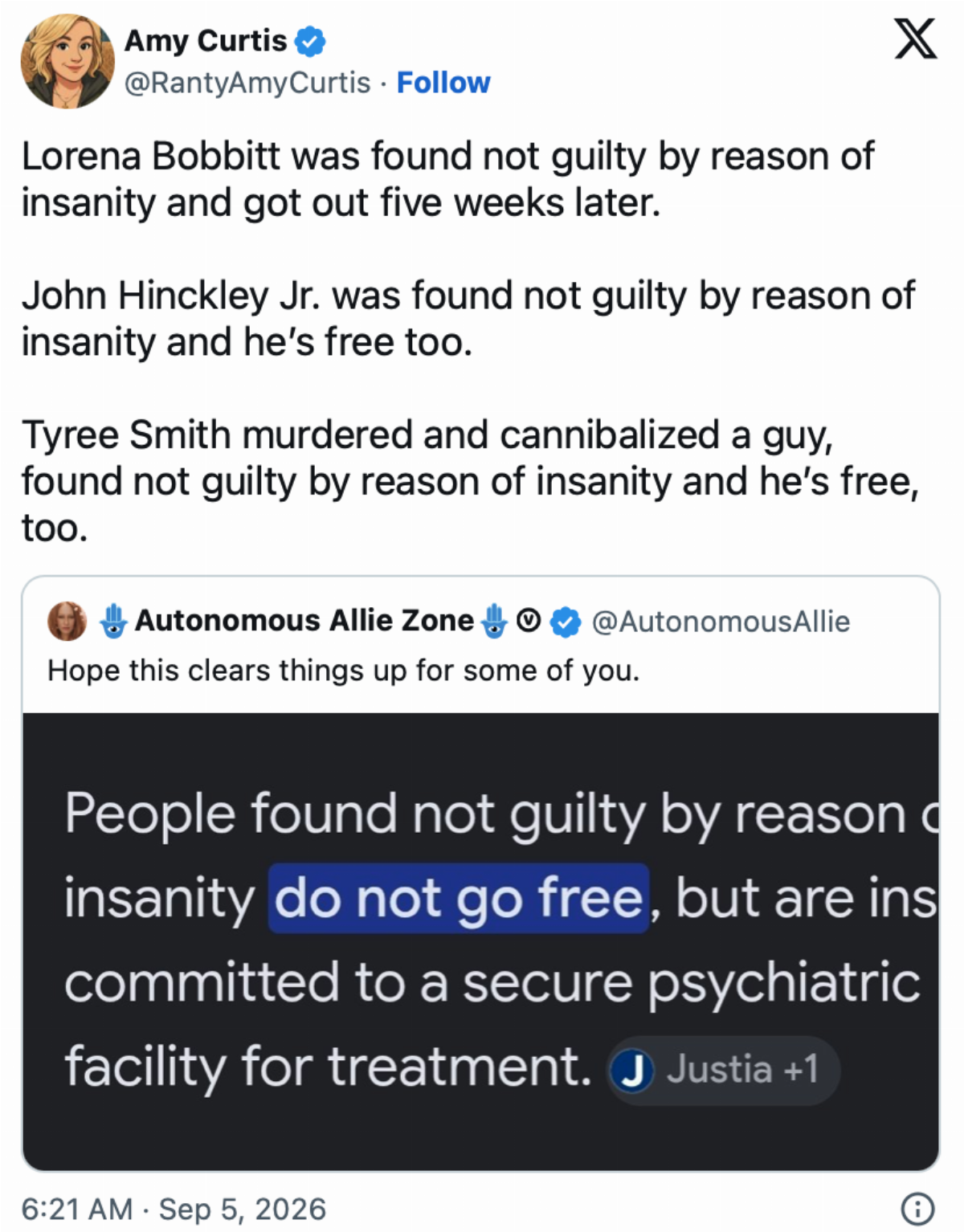Open Autonomous Allie Zone quoted avatar
The width and height of the screenshot is (964, 1232).
(x=67, y=621)
